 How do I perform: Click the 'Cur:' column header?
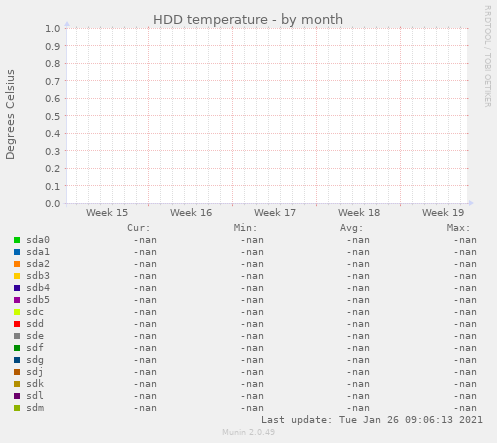click(139, 228)
